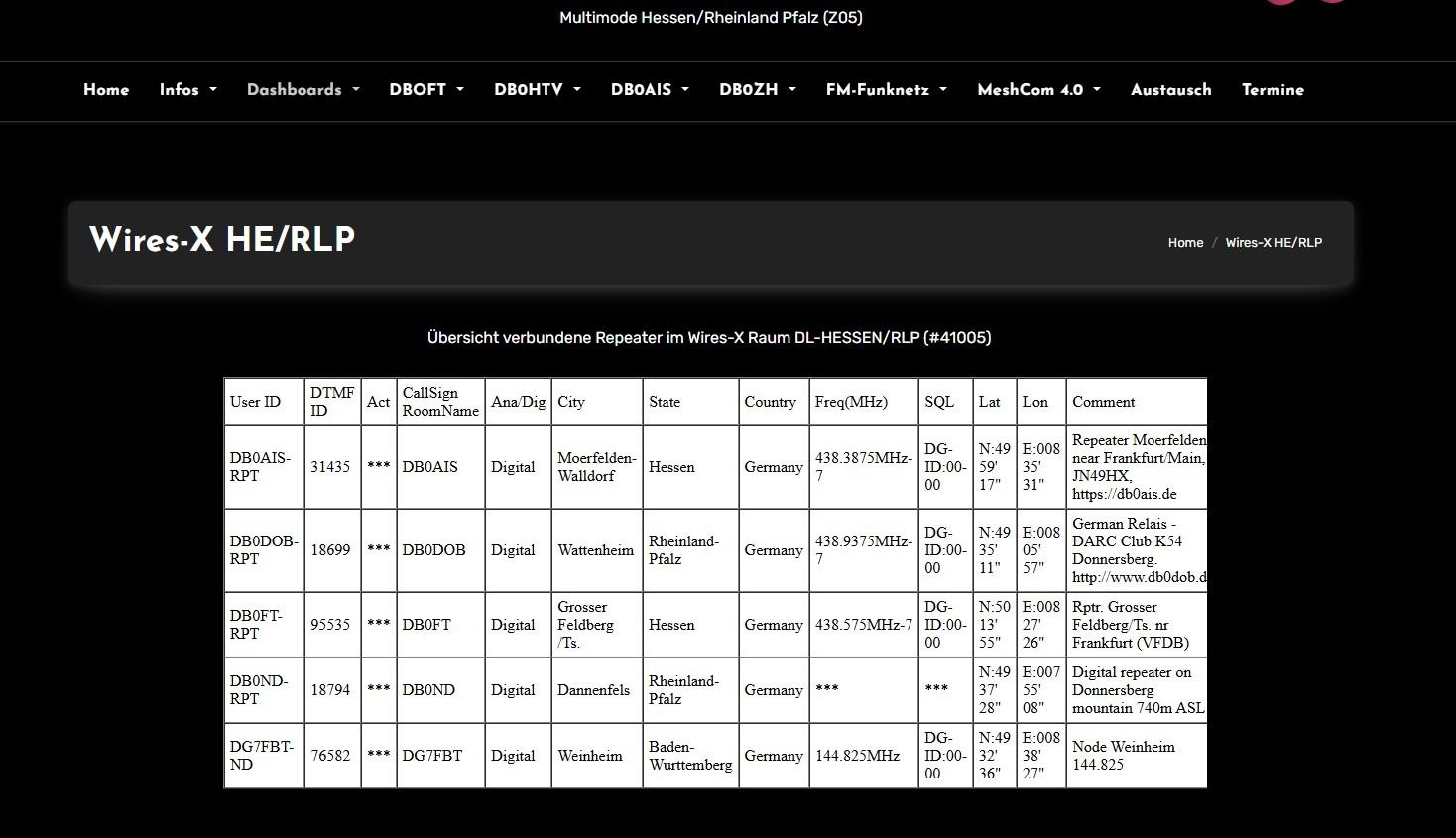Screen dimensions: 1456x838
Task: Go to the Austausch page
Action: point(1170,90)
